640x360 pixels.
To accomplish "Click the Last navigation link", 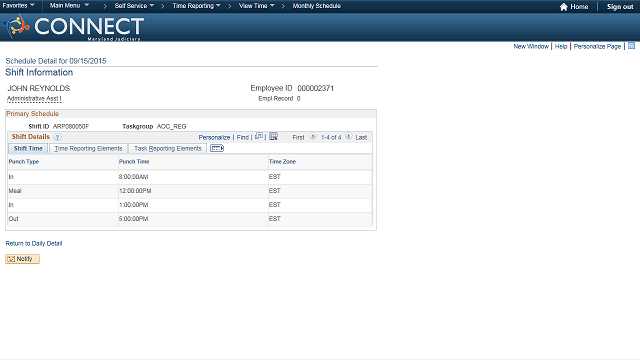I will coord(361,138).
